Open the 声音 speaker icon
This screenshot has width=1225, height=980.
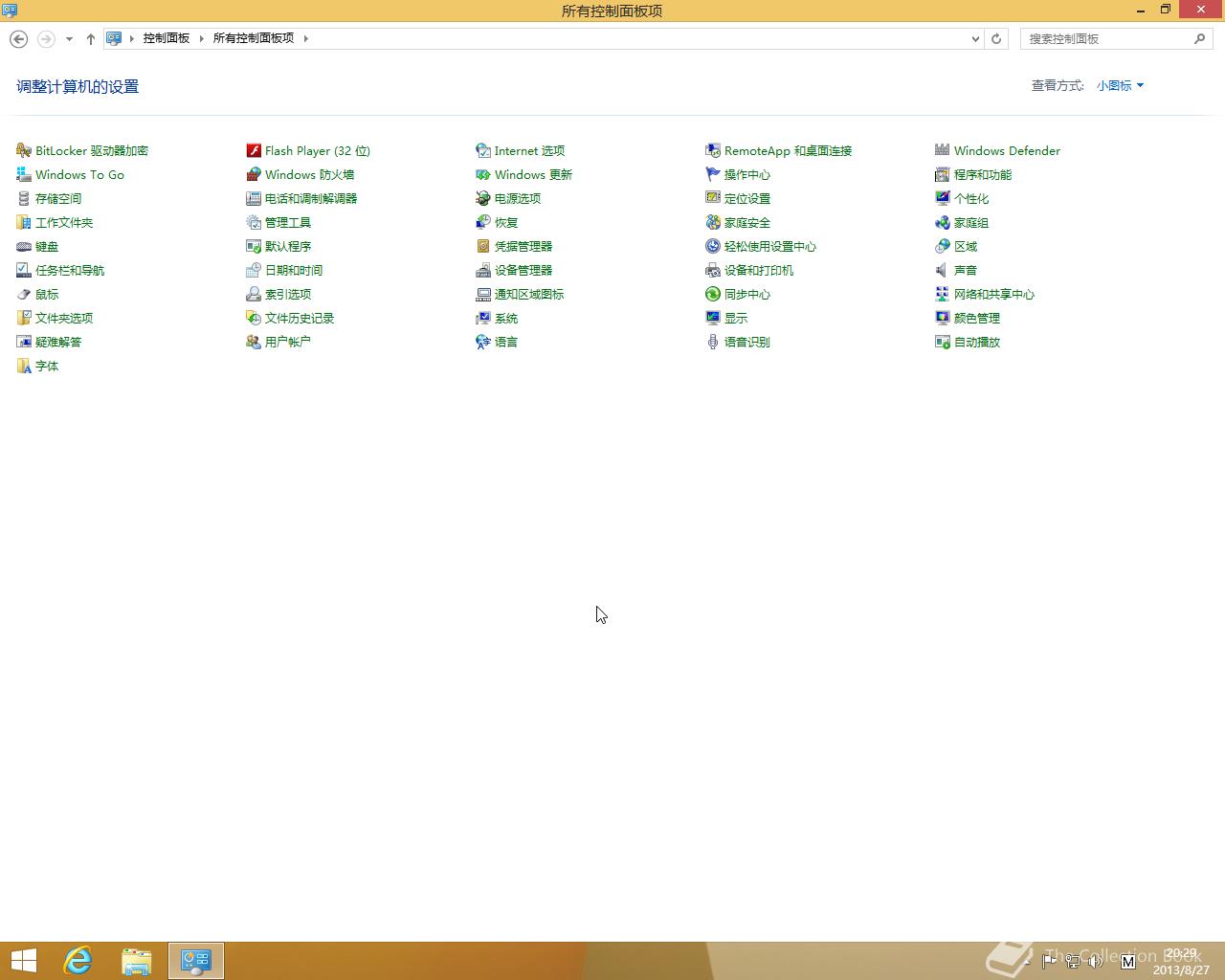(x=943, y=270)
